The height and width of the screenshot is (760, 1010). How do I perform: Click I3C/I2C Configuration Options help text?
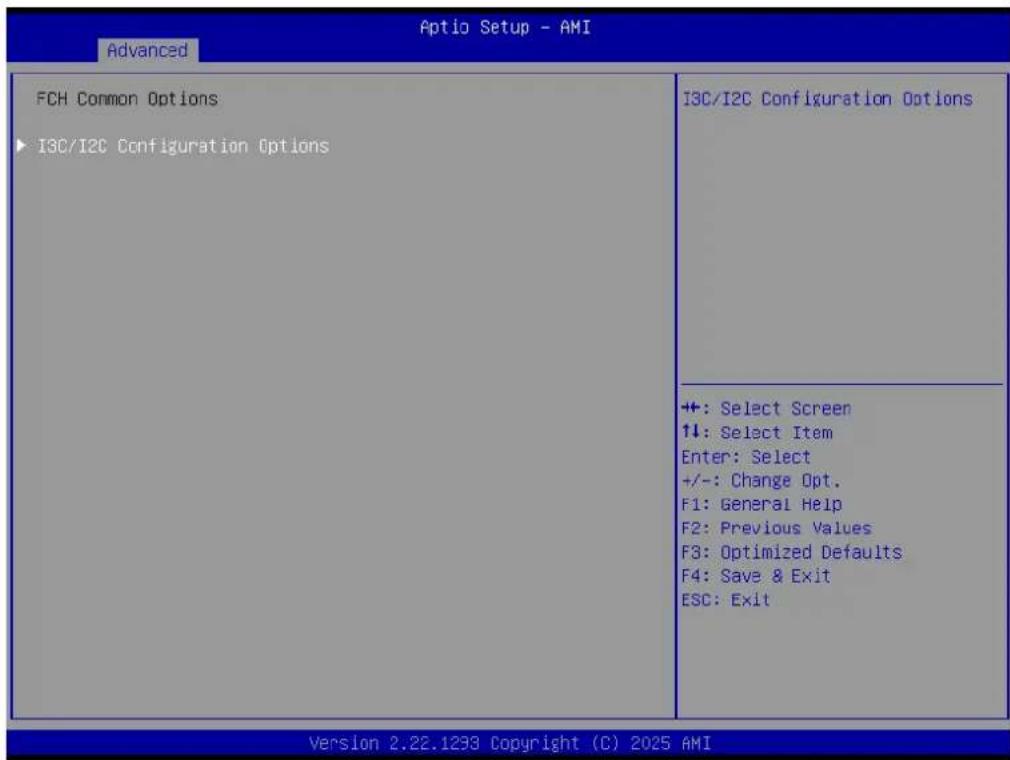point(827,99)
